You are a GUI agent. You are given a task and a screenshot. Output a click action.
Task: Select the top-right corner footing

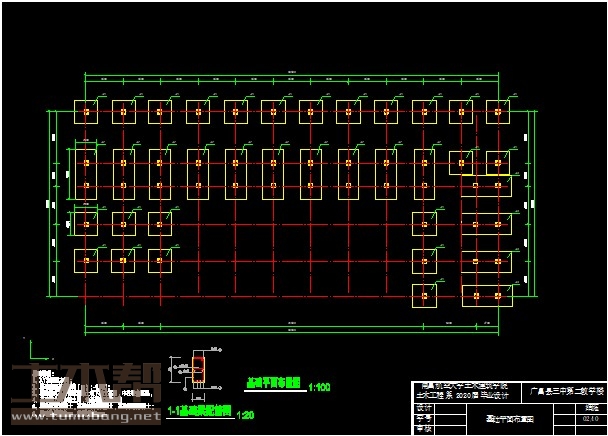click(x=498, y=112)
